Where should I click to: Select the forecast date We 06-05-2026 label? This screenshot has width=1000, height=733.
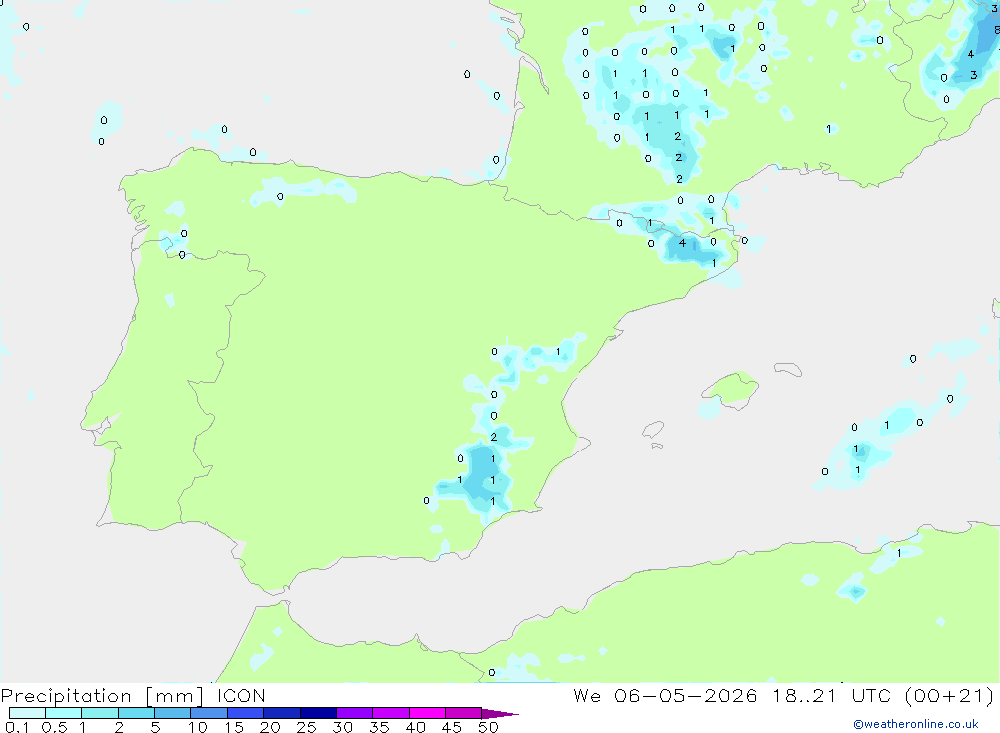click(665, 695)
